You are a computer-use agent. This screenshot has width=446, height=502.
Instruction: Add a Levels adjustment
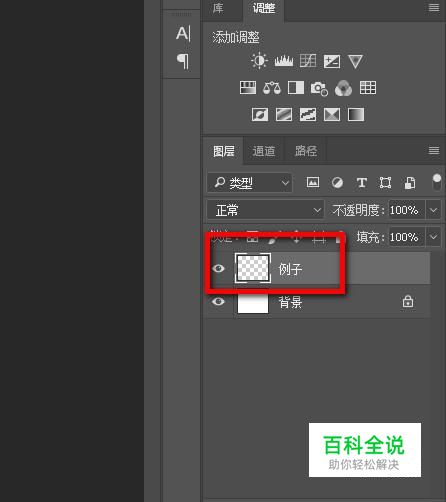(284, 61)
